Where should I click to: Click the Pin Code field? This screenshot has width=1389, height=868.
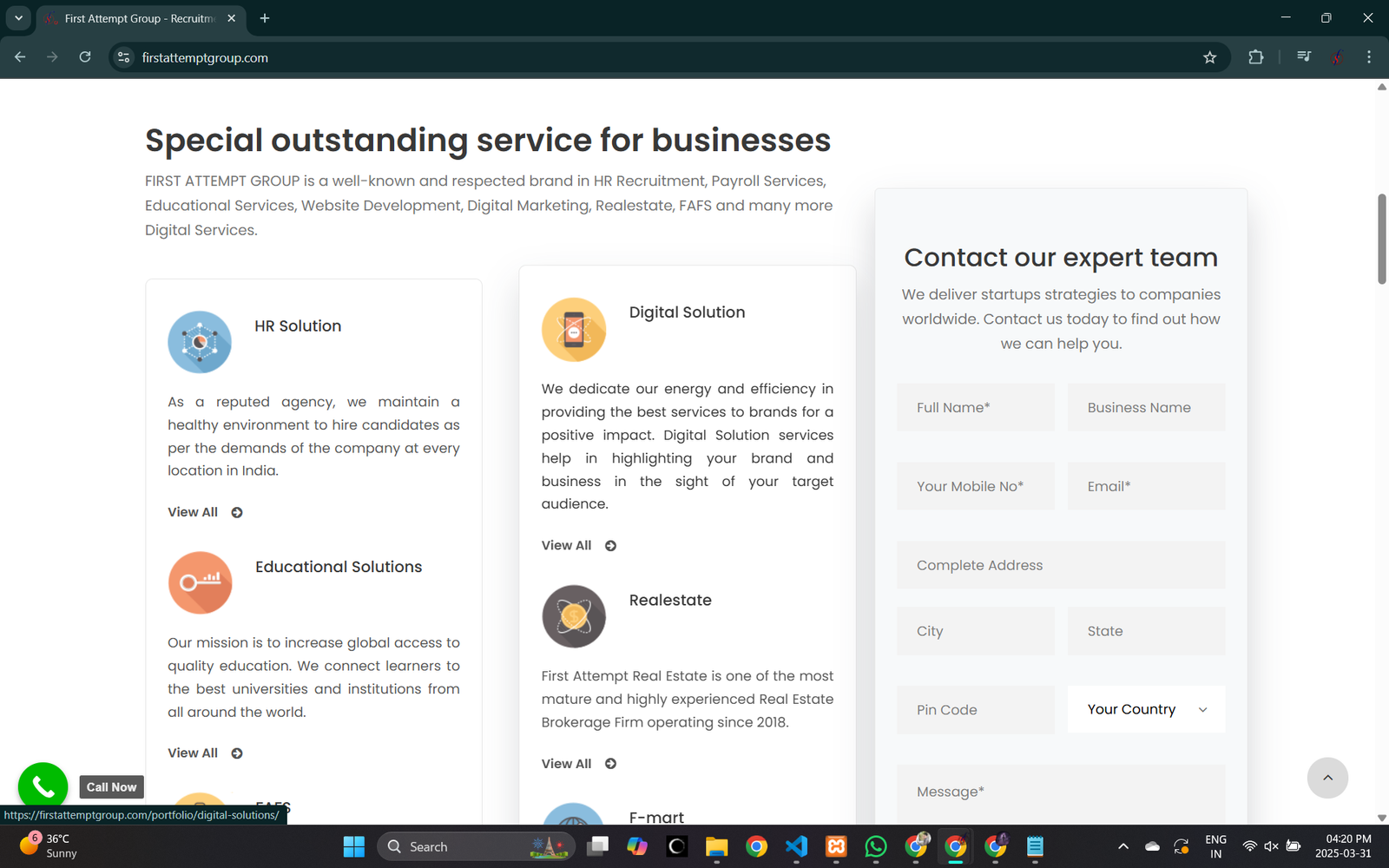point(976,710)
